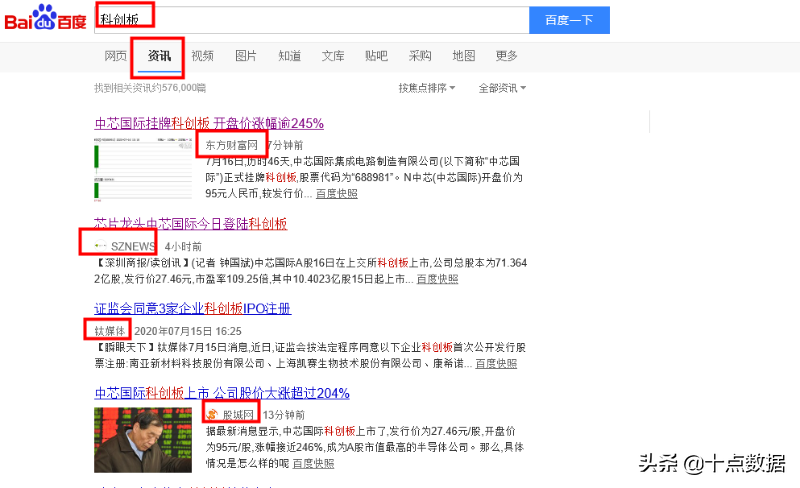Click the 东方财富网 source label
This screenshot has width=800, height=488.
point(232,145)
